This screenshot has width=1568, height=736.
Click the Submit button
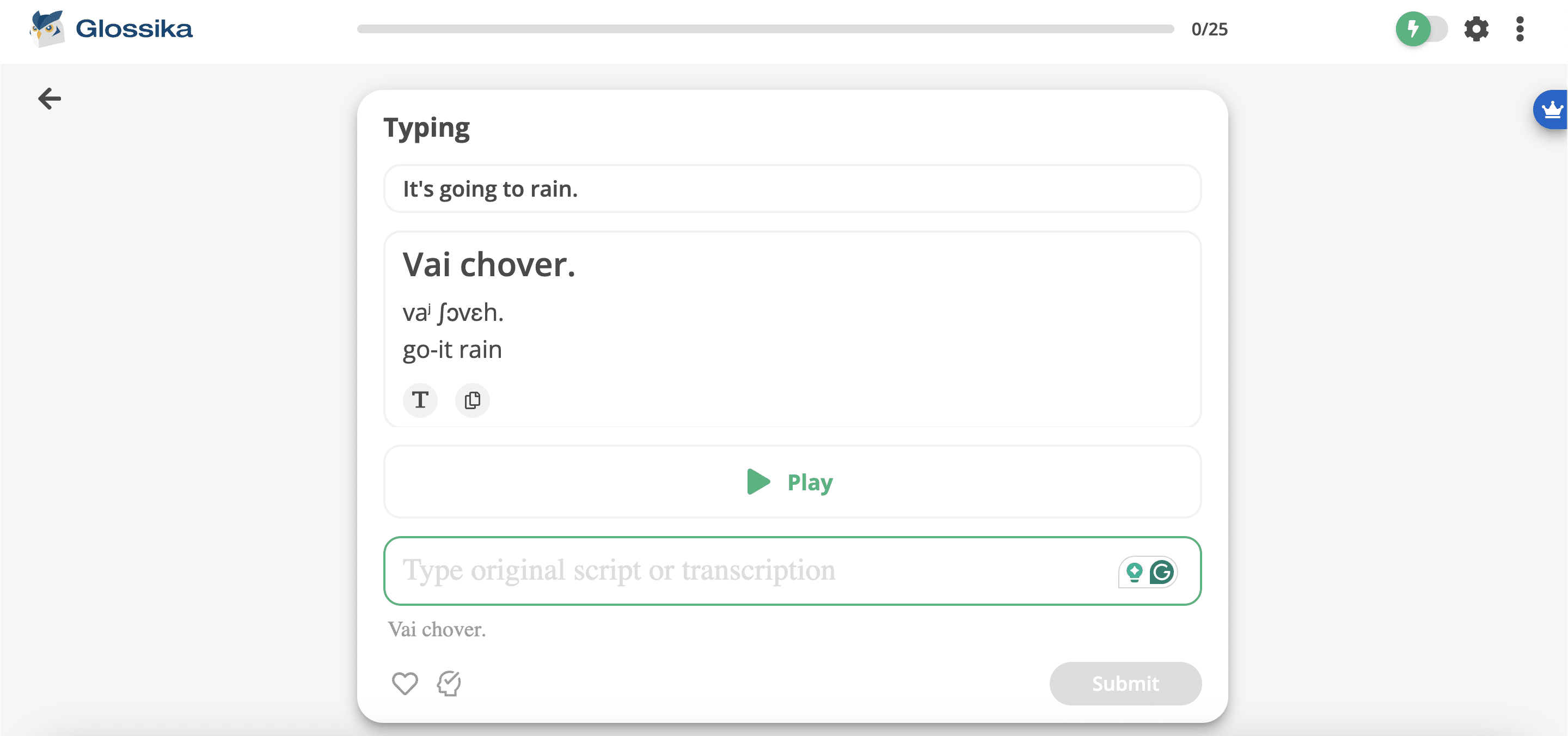1125,683
